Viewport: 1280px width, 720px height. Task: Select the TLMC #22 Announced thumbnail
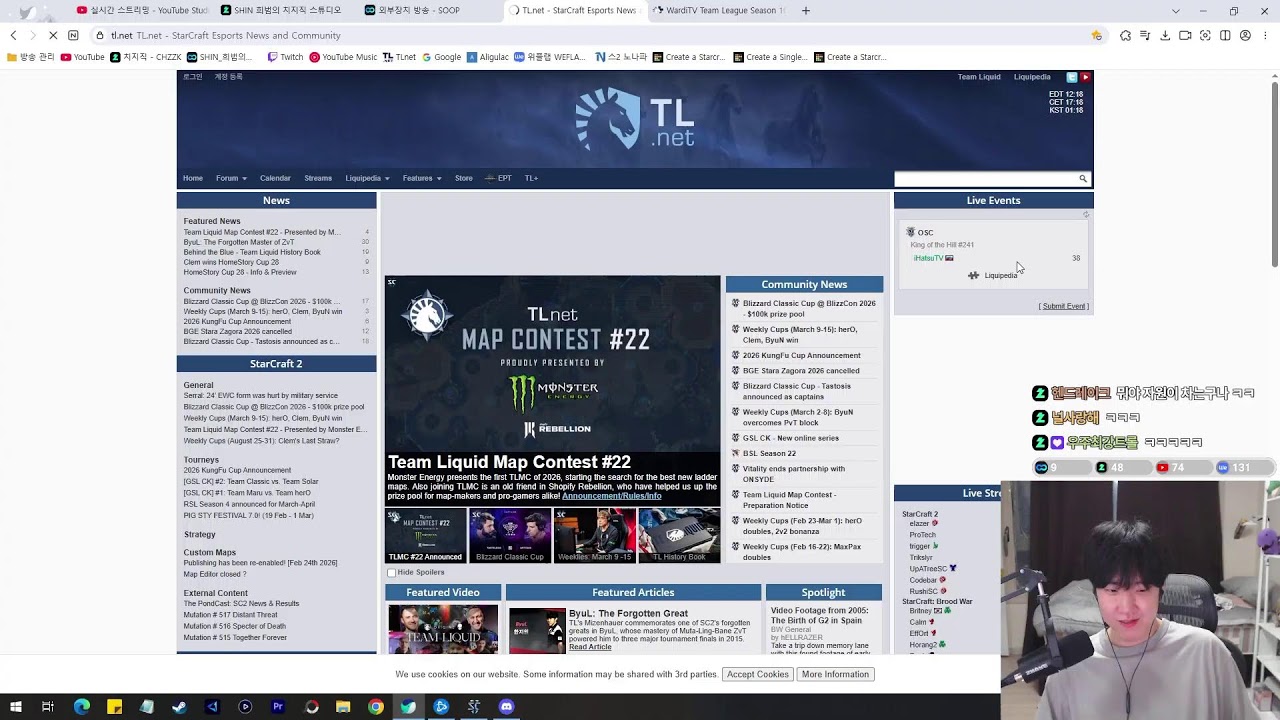point(425,535)
